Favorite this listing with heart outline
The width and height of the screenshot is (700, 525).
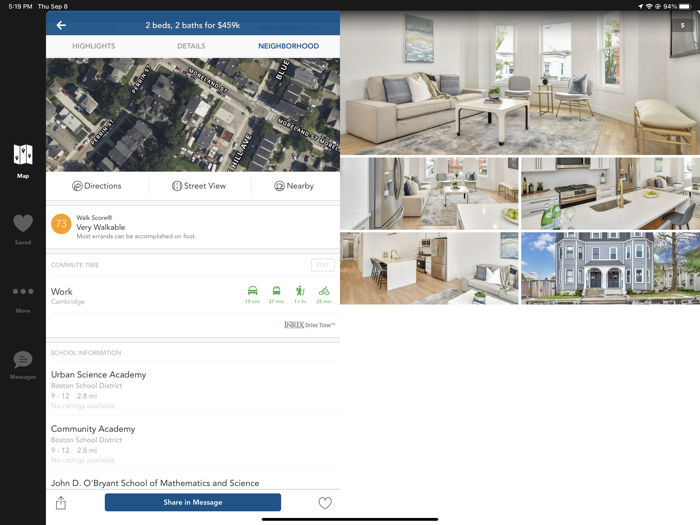(x=325, y=503)
